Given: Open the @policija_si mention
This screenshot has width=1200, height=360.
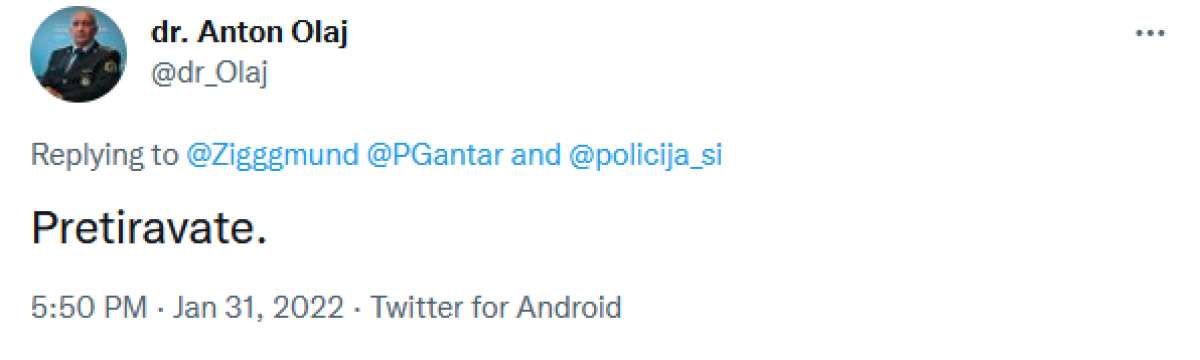Looking at the screenshot, I should click(646, 156).
